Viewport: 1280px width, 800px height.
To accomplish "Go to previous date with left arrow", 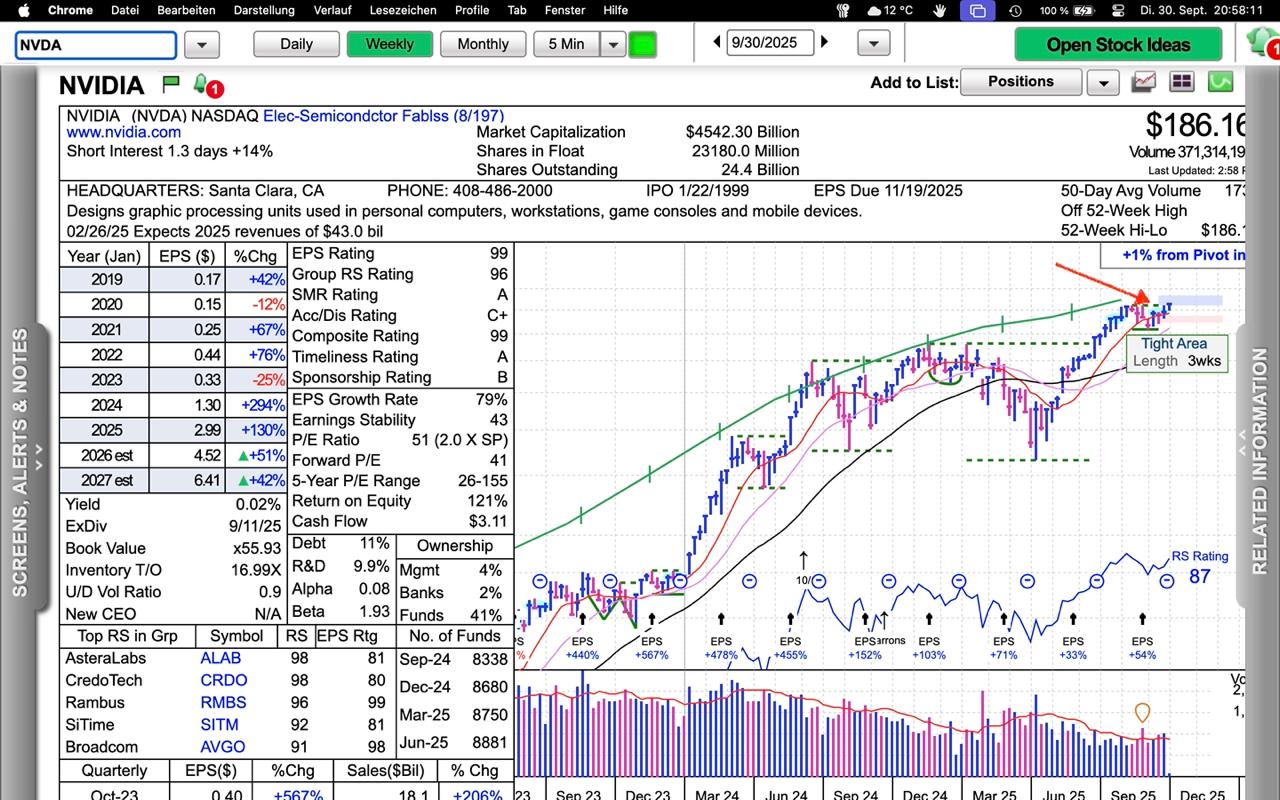I will click(717, 43).
